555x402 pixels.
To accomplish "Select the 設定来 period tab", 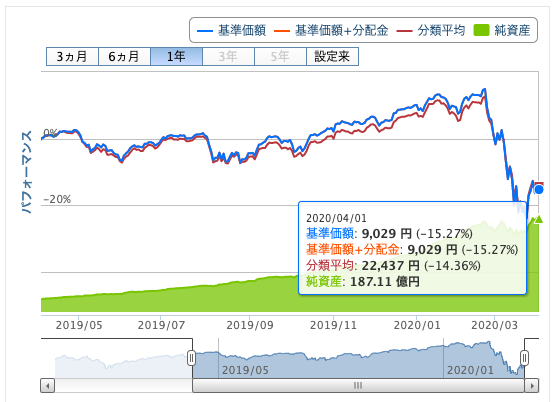I will coord(332,57).
